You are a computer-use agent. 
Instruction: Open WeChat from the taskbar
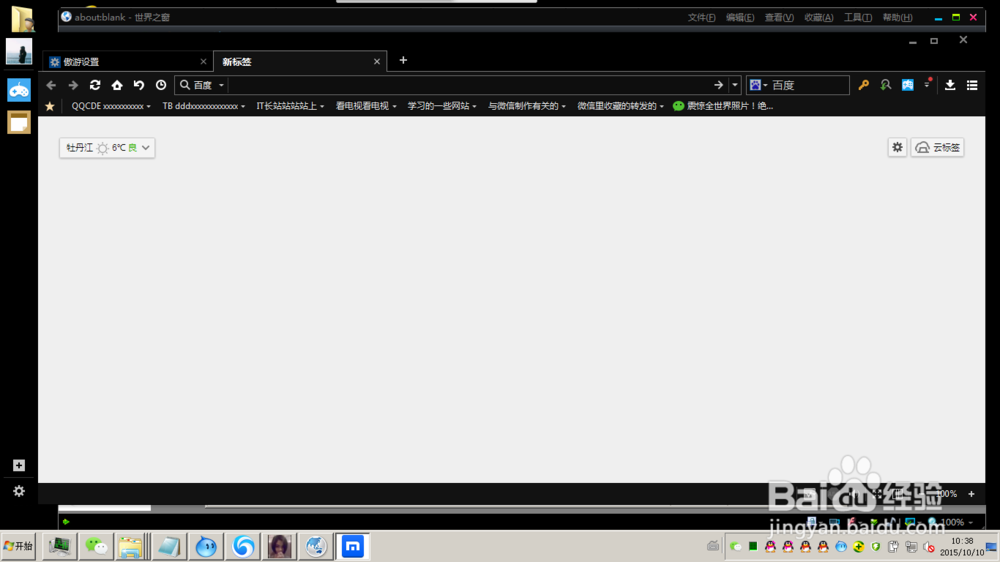point(96,547)
